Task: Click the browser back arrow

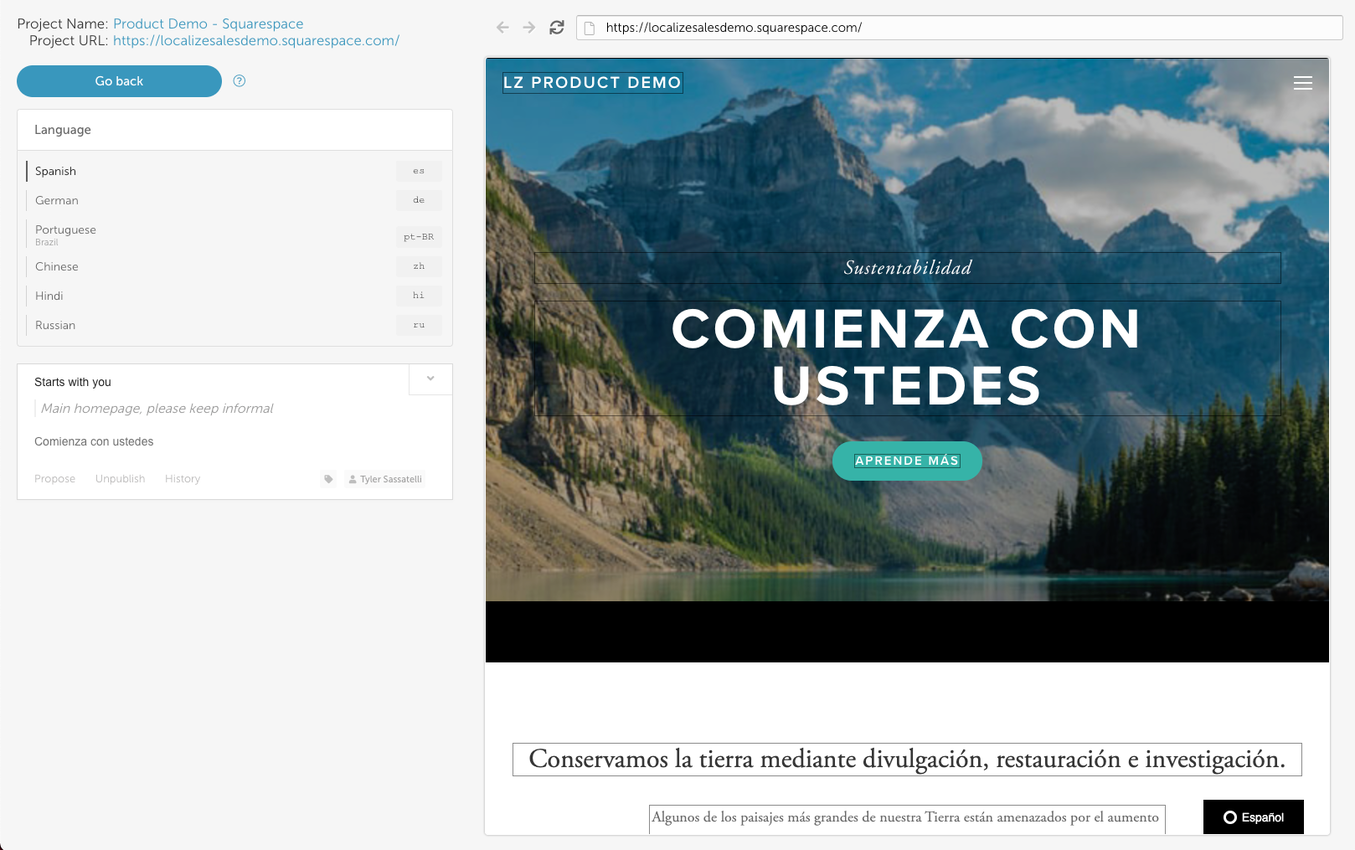Action: tap(502, 27)
